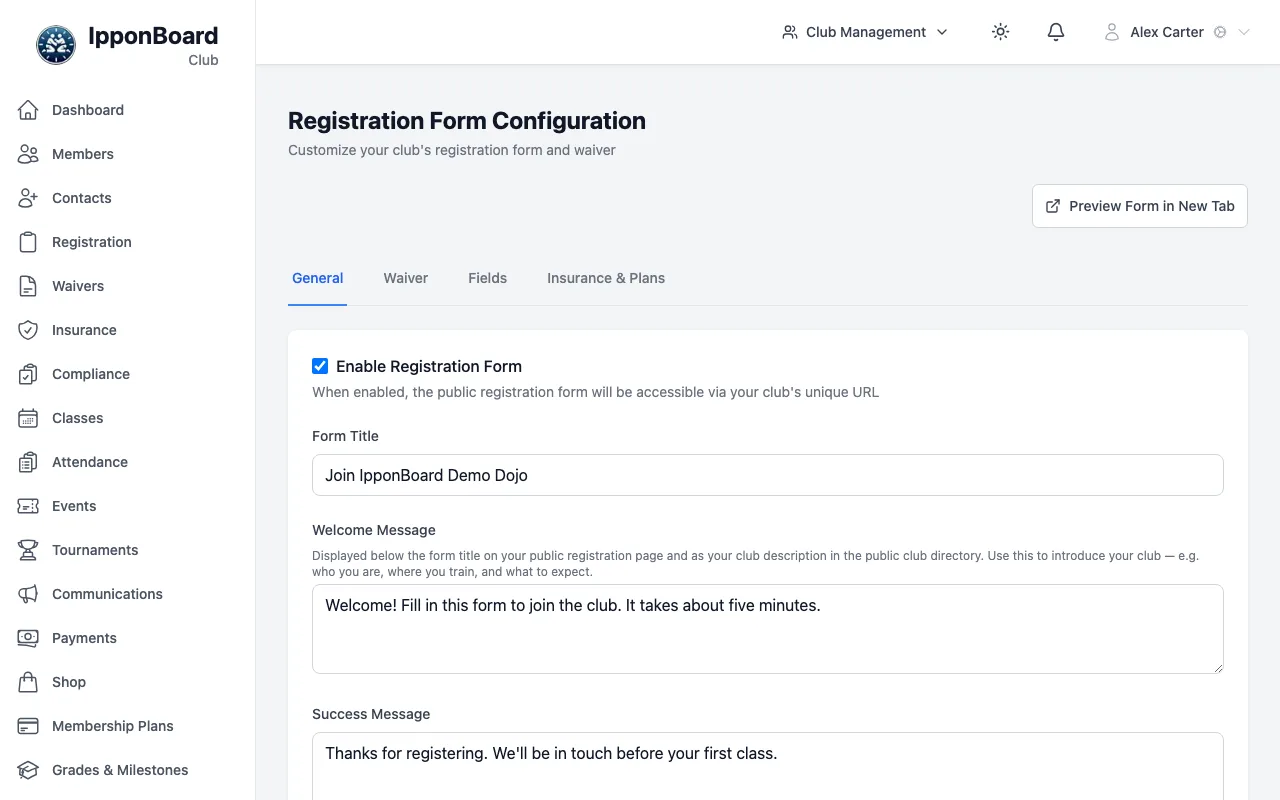
Task: Open Membership Plans sidebar link
Action: [128, 726]
